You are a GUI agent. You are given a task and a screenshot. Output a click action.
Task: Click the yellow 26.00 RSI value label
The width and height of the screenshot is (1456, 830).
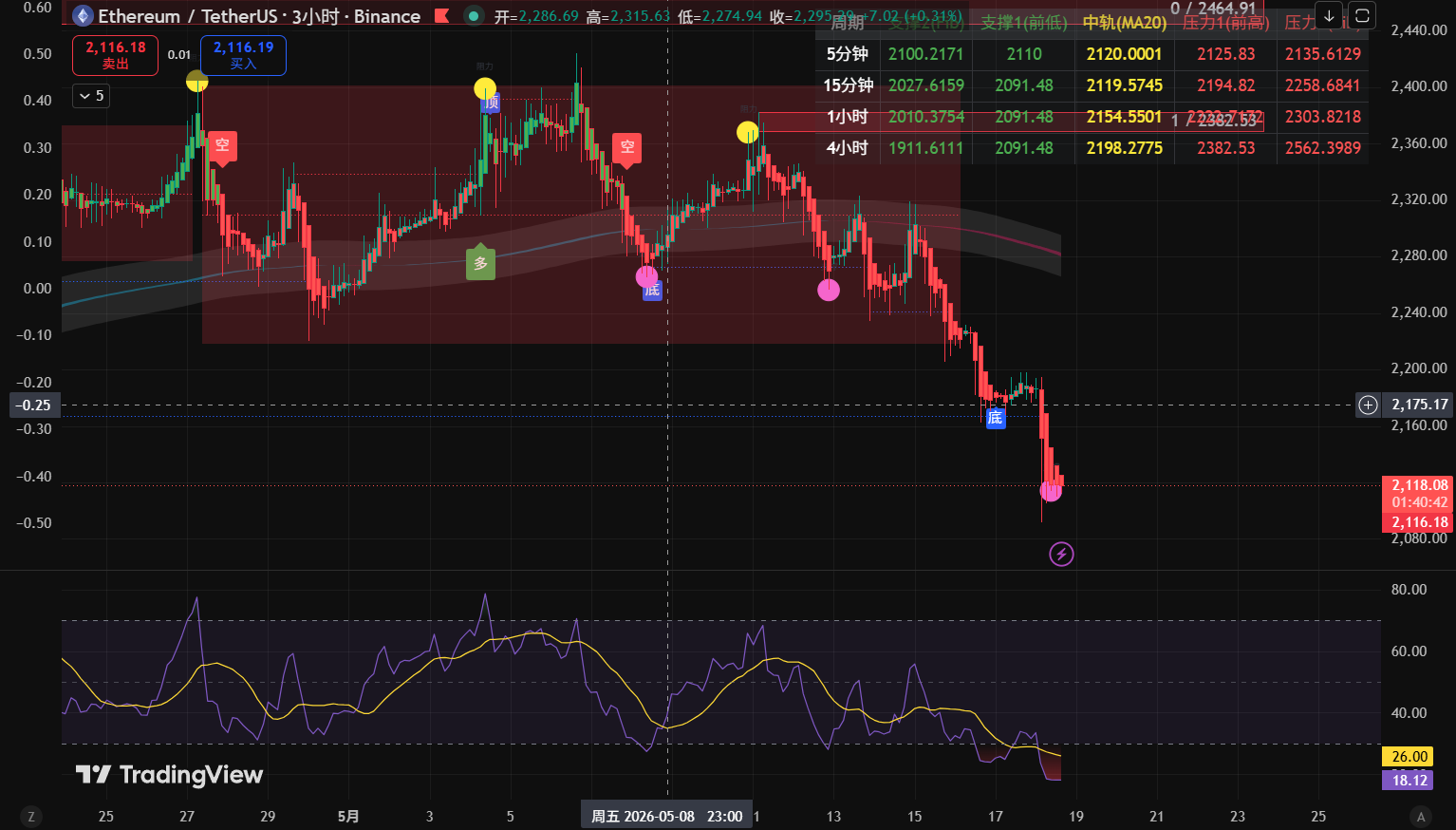[x=1409, y=757]
